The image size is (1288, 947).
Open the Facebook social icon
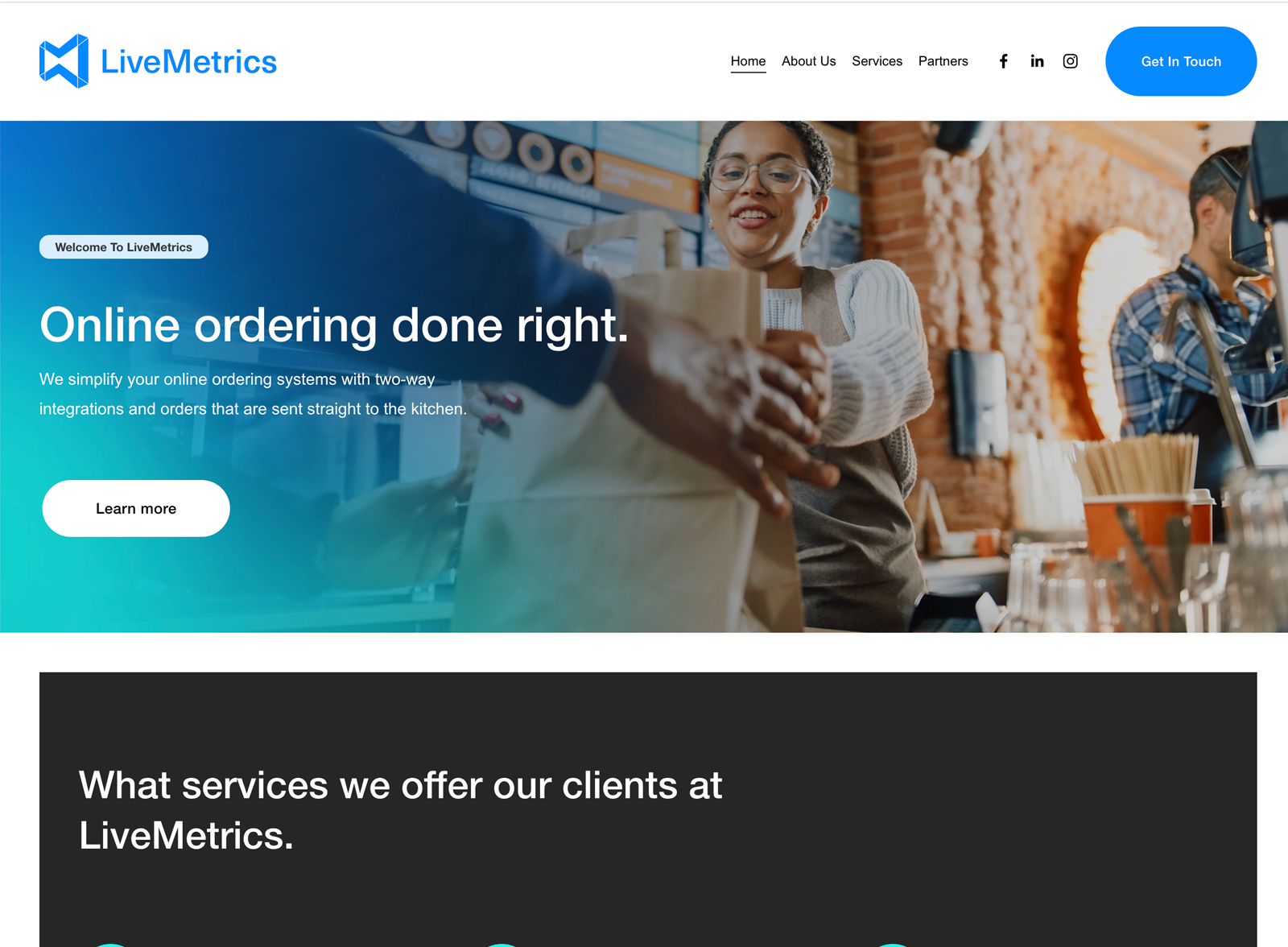(1003, 61)
